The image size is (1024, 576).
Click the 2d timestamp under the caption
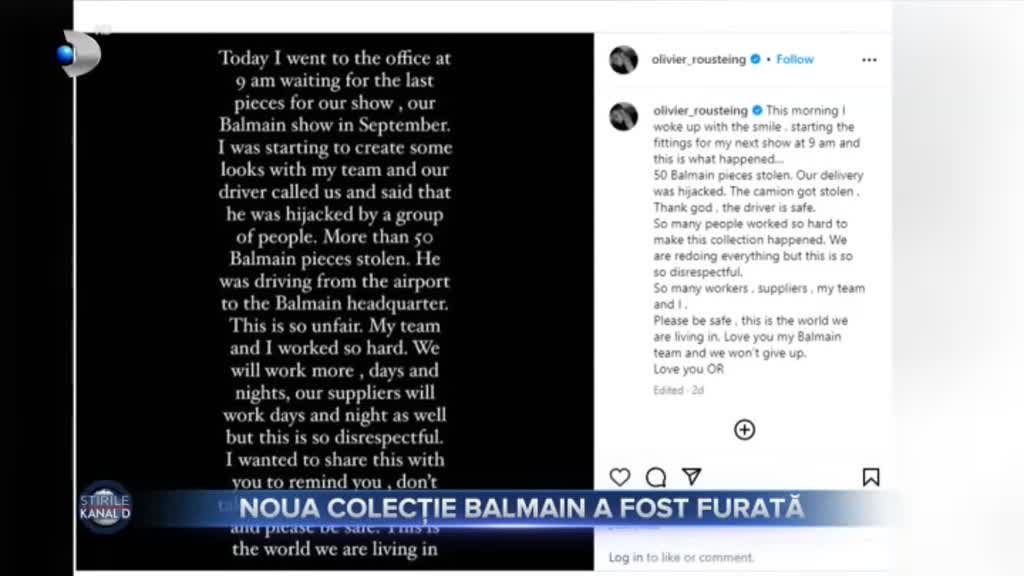[698, 390]
